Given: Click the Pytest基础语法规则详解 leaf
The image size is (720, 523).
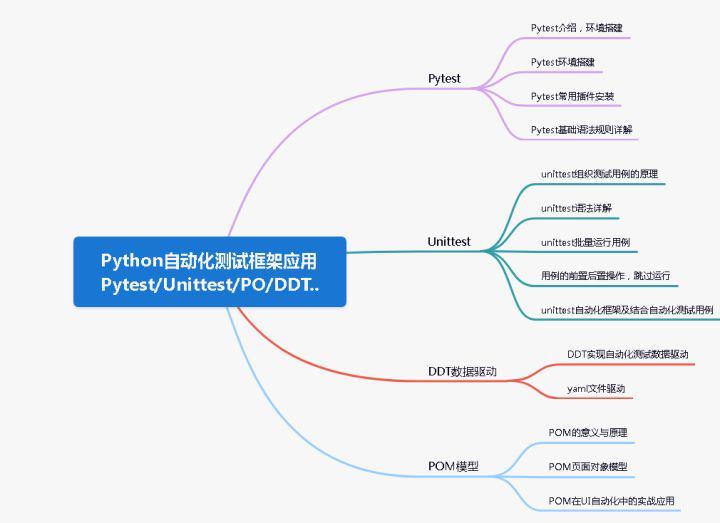Looking at the screenshot, I should [581, 130].
